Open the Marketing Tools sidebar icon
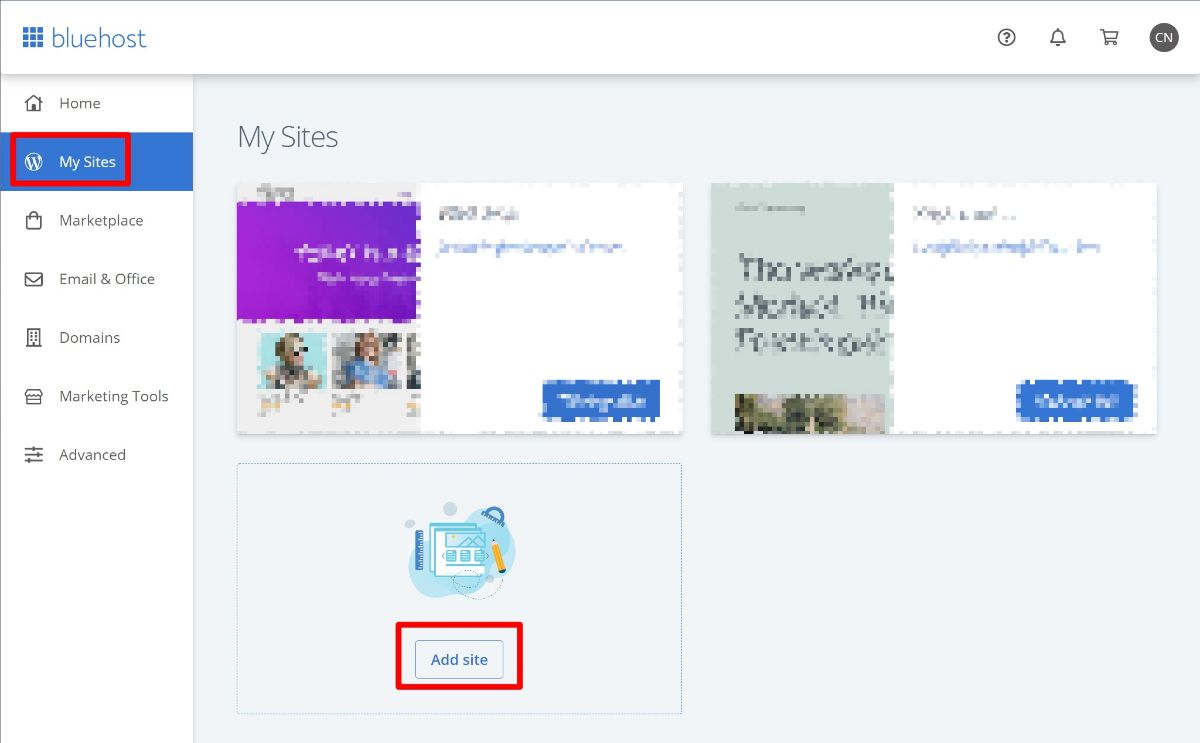1200x743 pixels. pos(34,396)
